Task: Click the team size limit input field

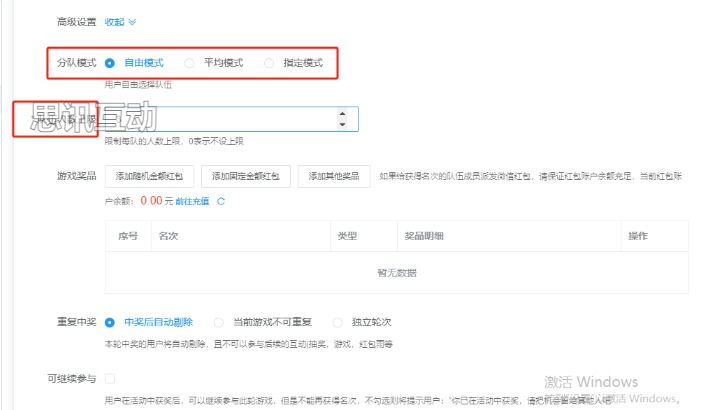Action: [x=231, y=119]
